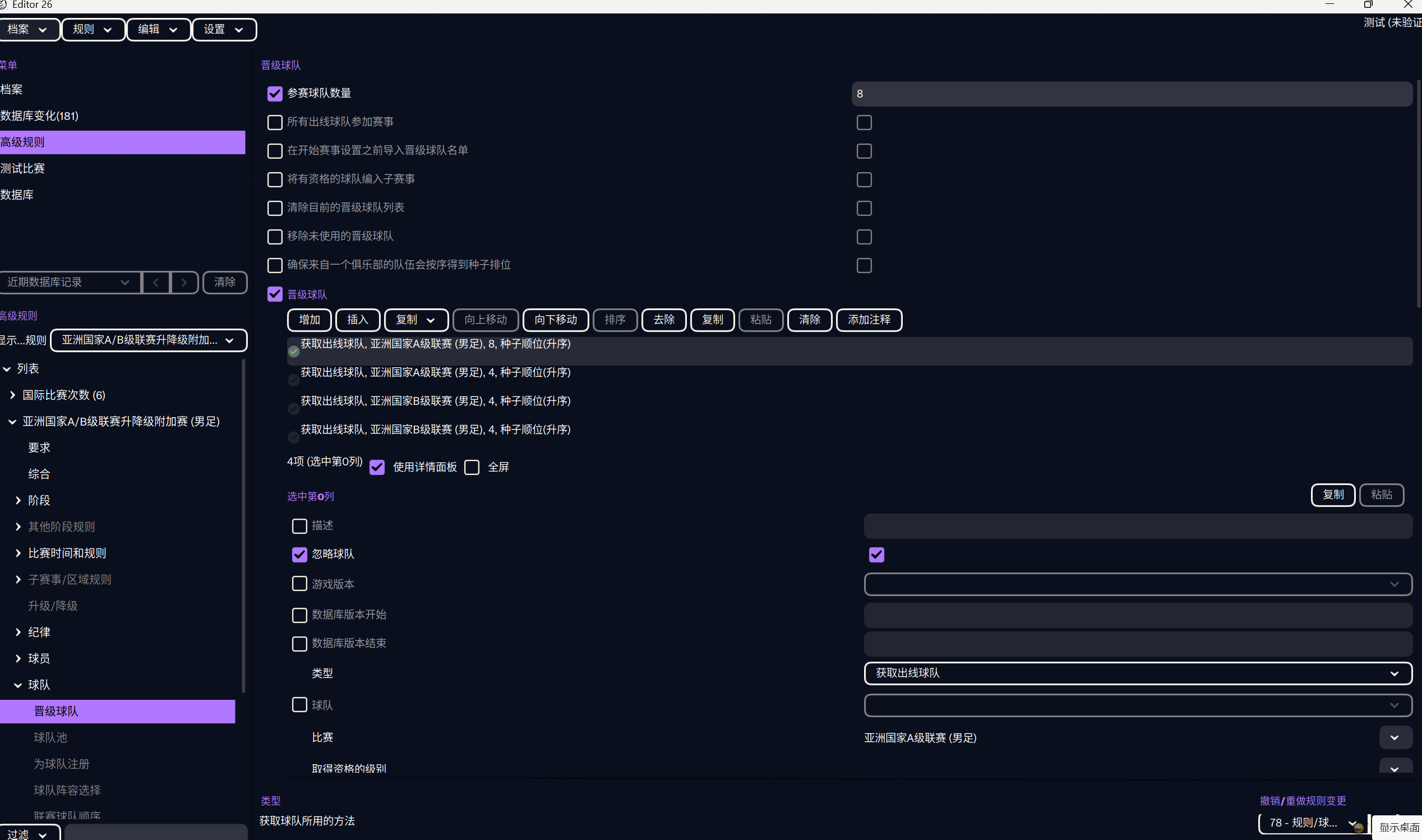1422x840 pixels.
Task: Tick the 球队 checkbox in detail panel
Action: click(299, 705)
